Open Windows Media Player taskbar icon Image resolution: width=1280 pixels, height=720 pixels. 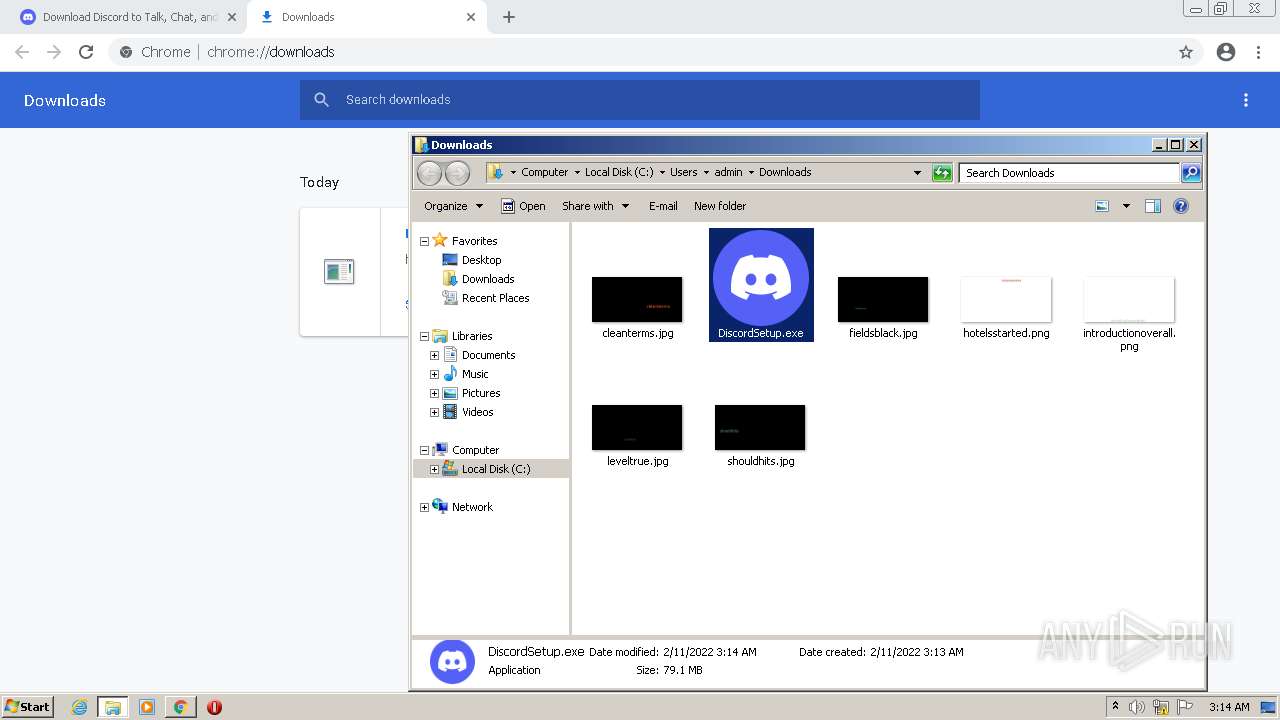coord(147,707)
